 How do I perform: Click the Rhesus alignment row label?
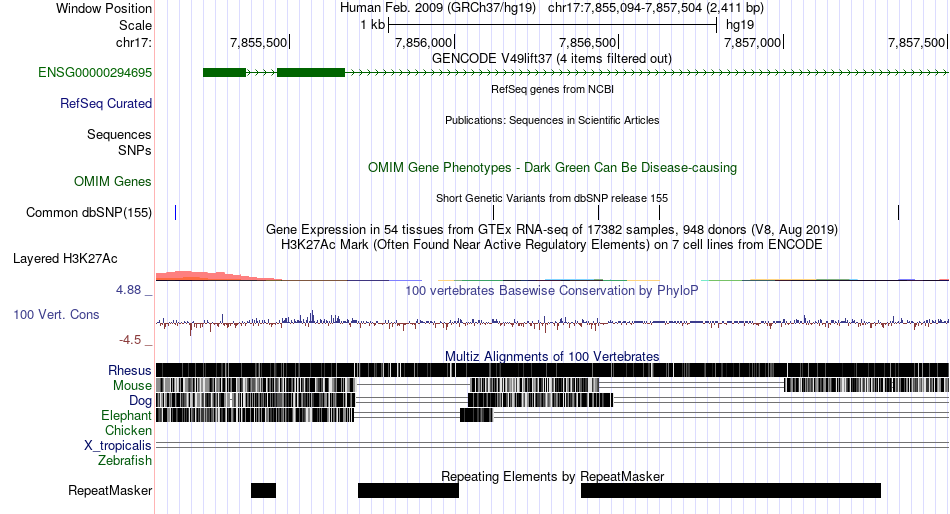pyautogui.click(x=130, y=370)
